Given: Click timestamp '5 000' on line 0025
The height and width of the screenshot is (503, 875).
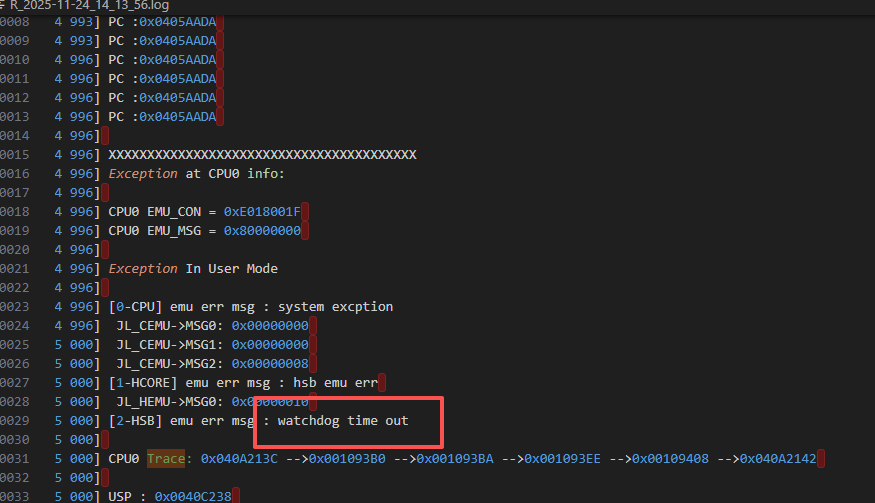Looking at the screenshot, I should (74, 344).
